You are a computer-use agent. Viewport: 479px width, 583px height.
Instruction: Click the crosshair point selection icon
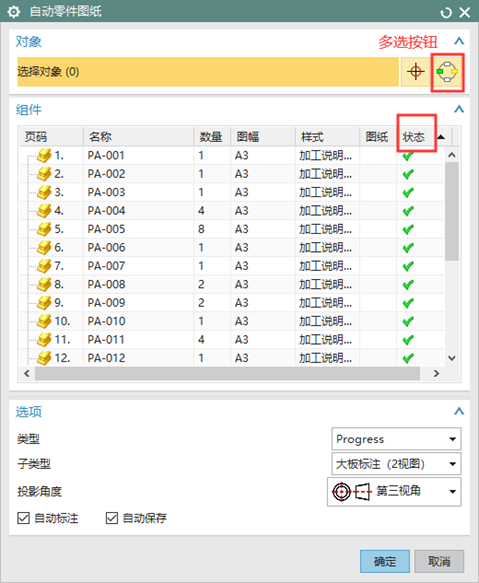(x=415, y=71)
